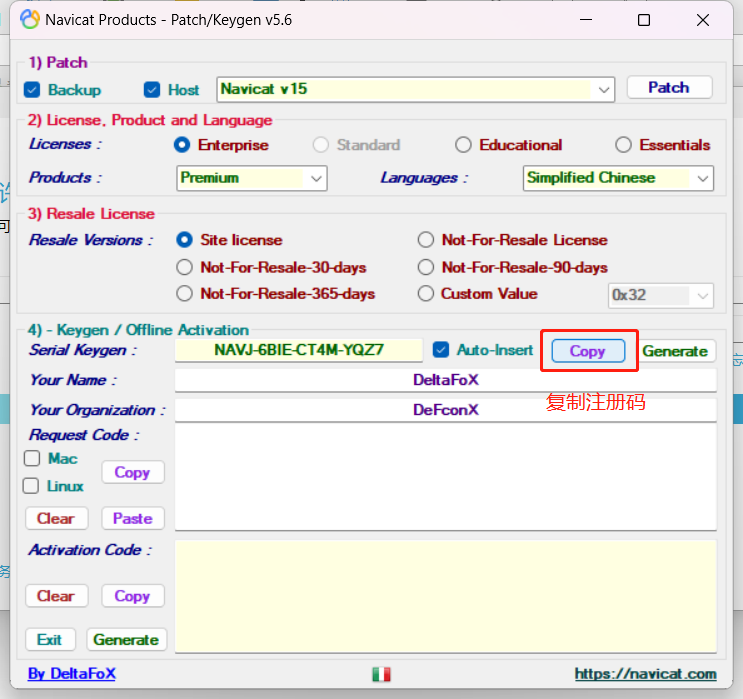
Task: Choose the Not-For-Resale-30-days option
Action: point(184,267)
